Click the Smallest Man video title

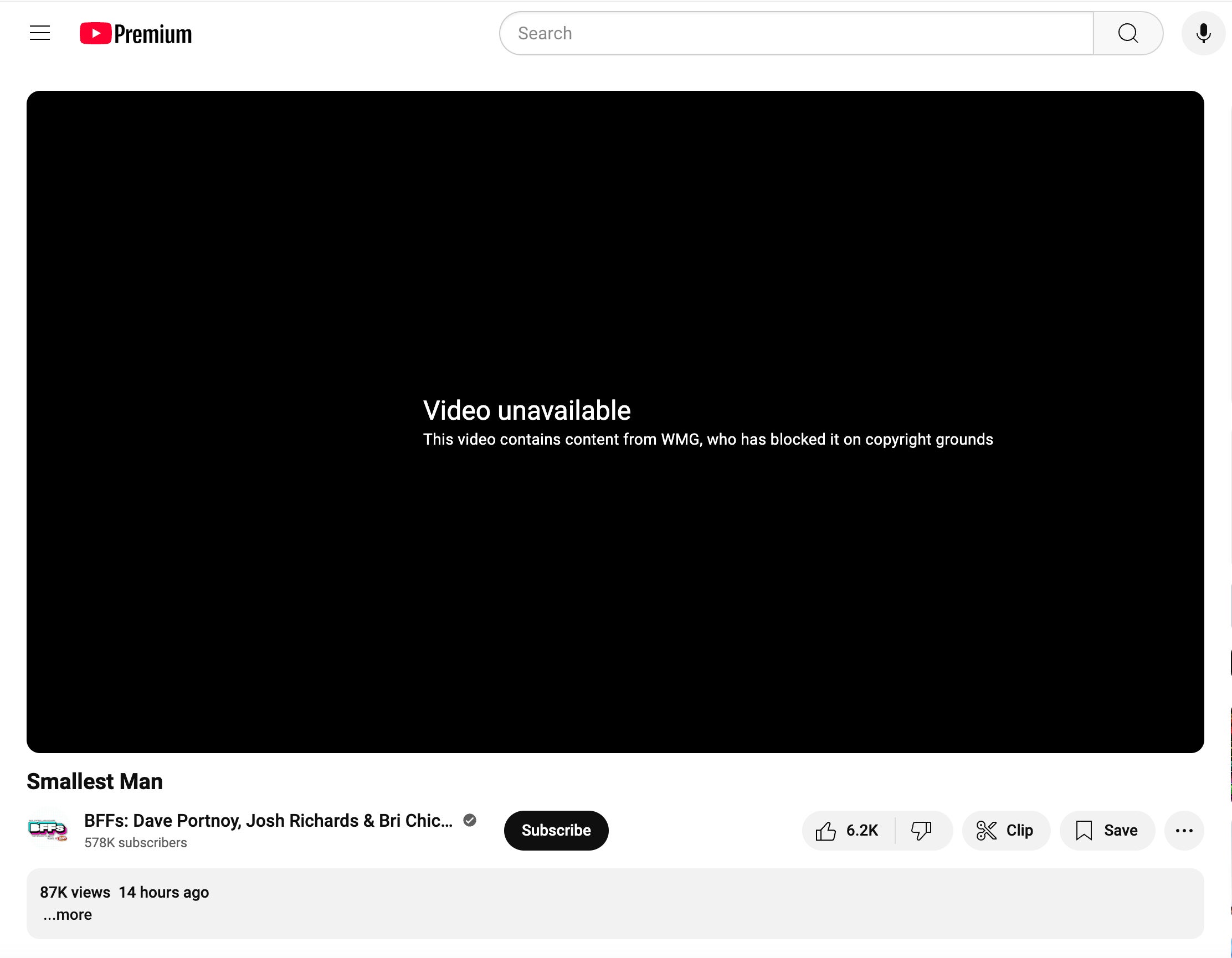click(95, 781)
